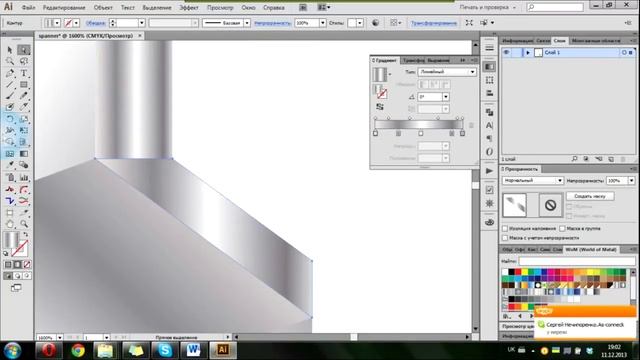The height and width of the screenshot is (360, 640).
Task: Click the Трансформирование link
Action: [434, 23]
